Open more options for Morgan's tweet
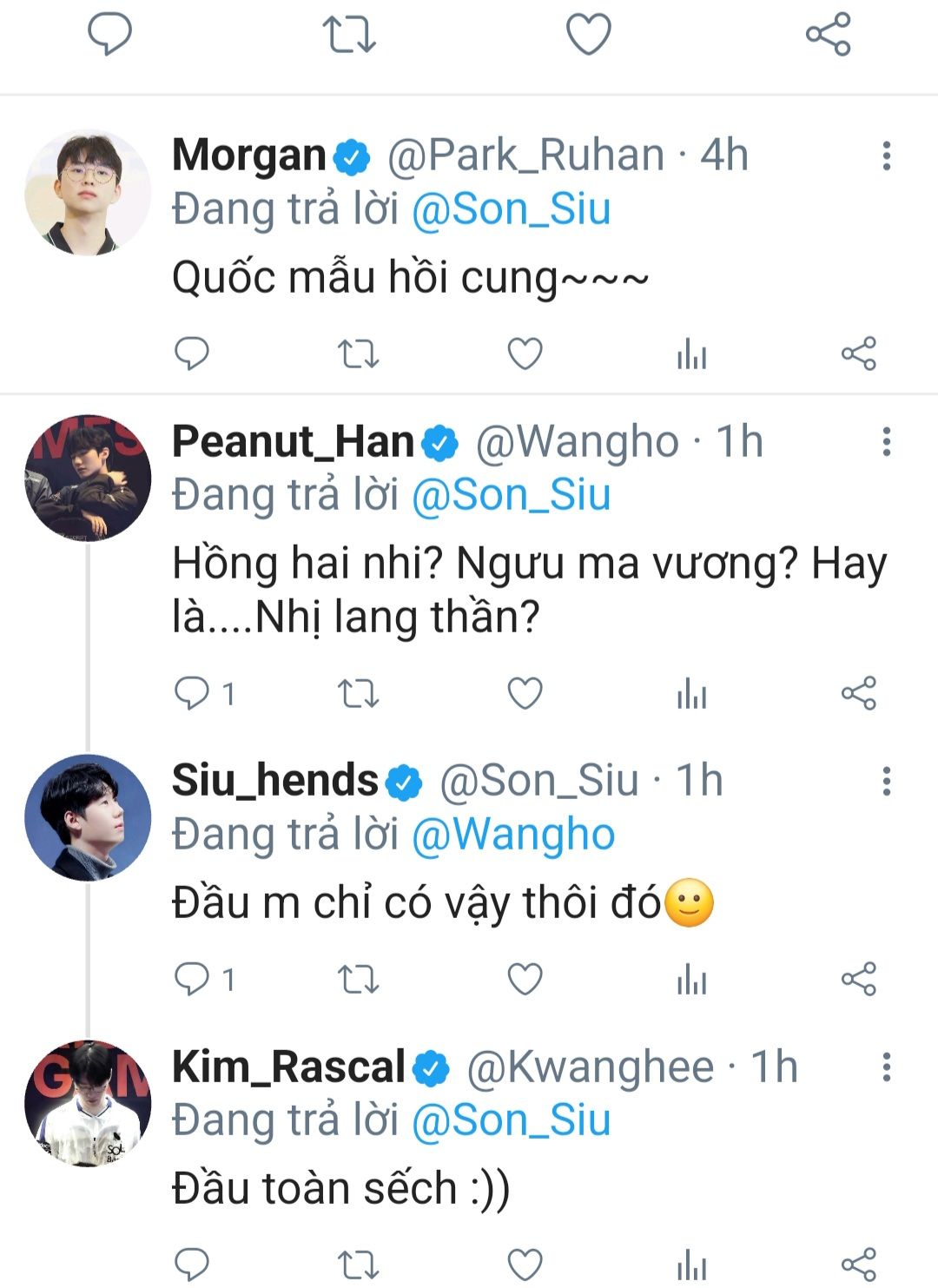Screen dimensions: 938x1288 (886, 156)
